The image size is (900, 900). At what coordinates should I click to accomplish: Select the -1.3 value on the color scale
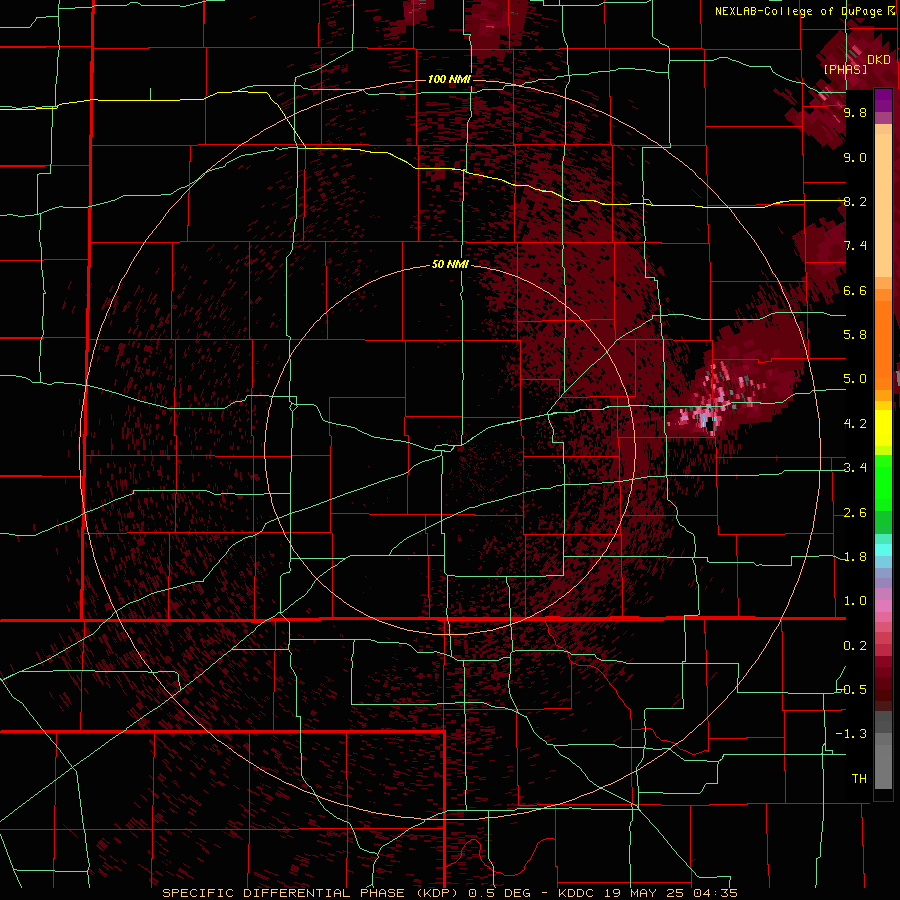coord(852,734)
